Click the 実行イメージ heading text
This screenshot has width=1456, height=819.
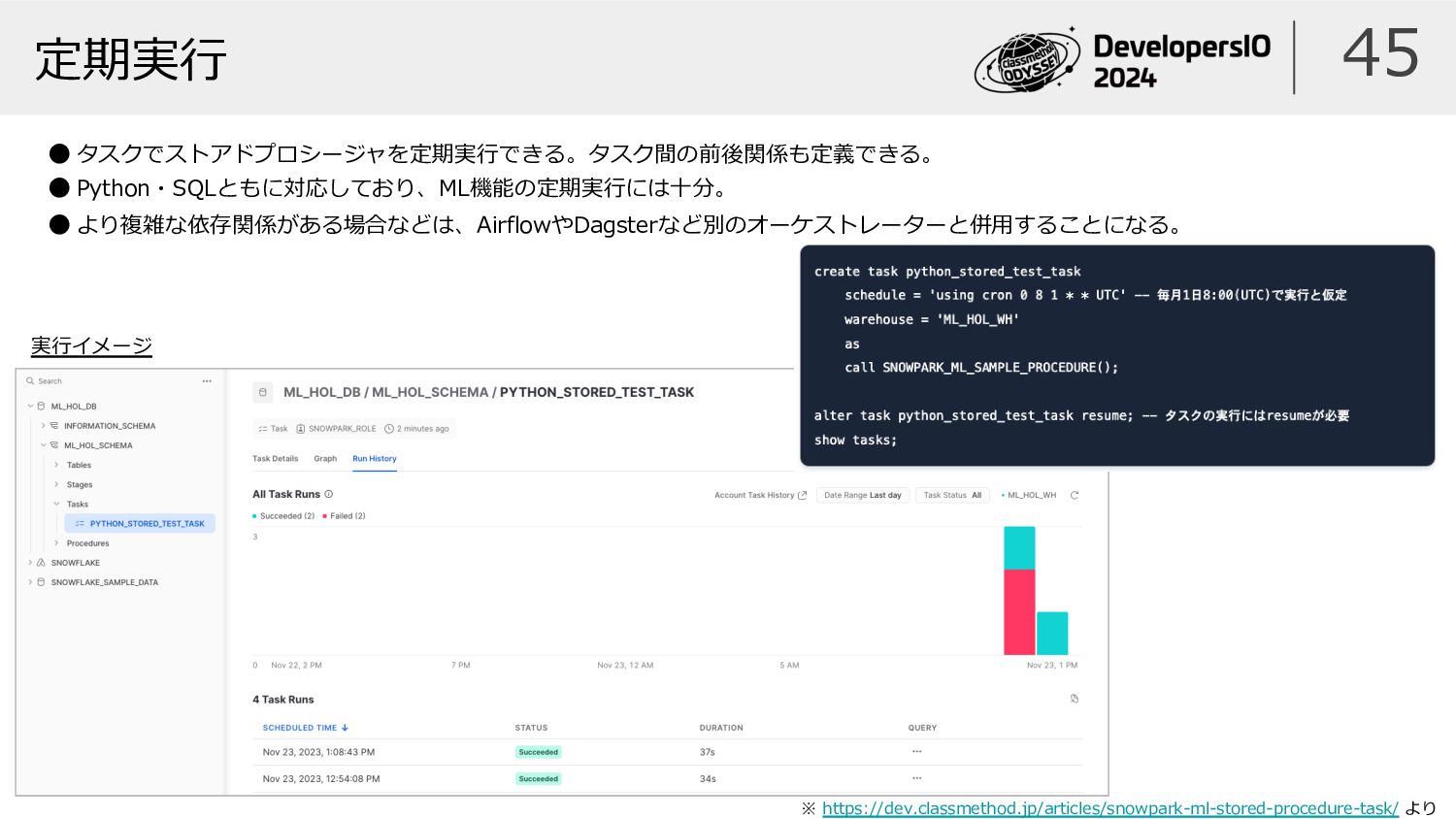91,345
